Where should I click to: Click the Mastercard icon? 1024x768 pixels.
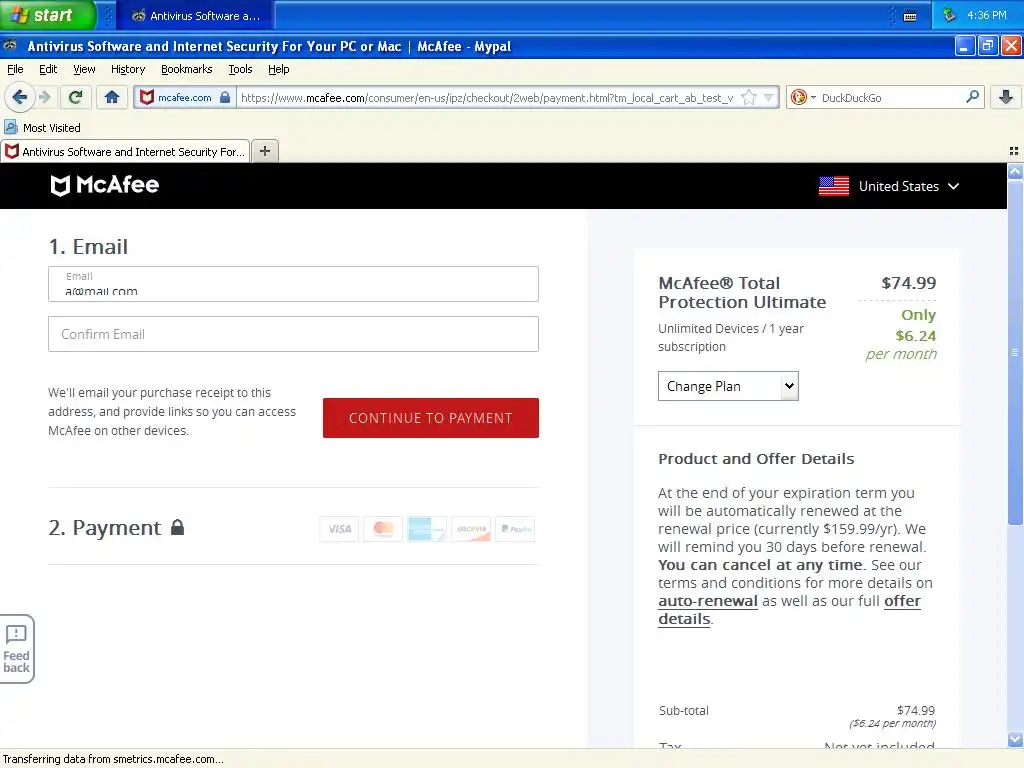point(383,529)
